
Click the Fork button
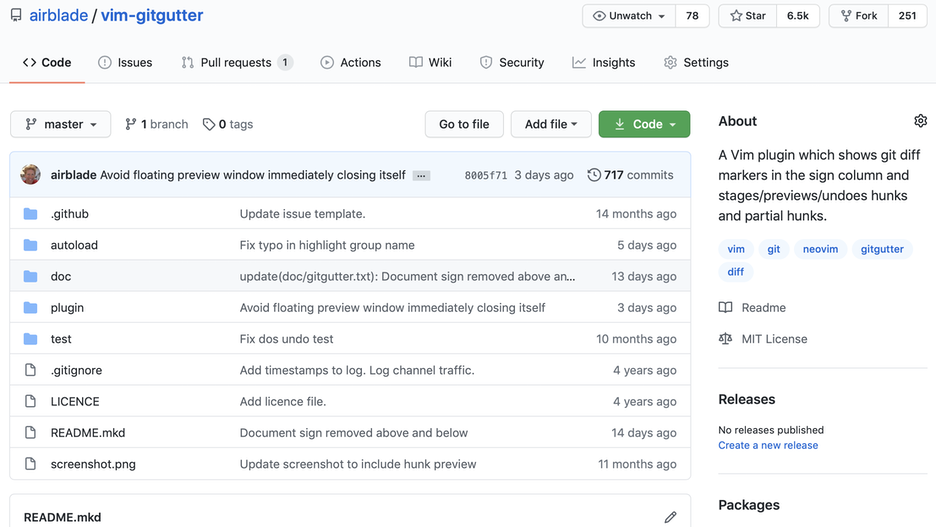tap(858, 16)
